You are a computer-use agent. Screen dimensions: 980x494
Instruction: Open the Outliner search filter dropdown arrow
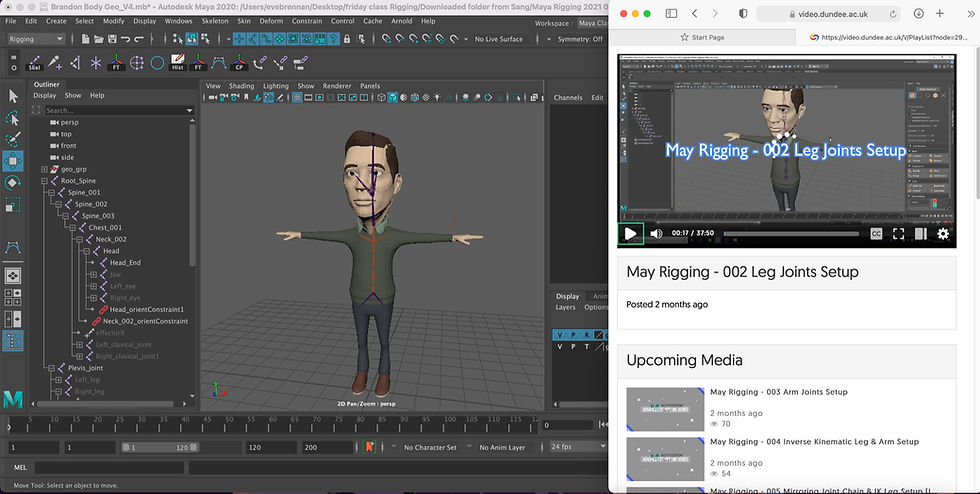189,111
